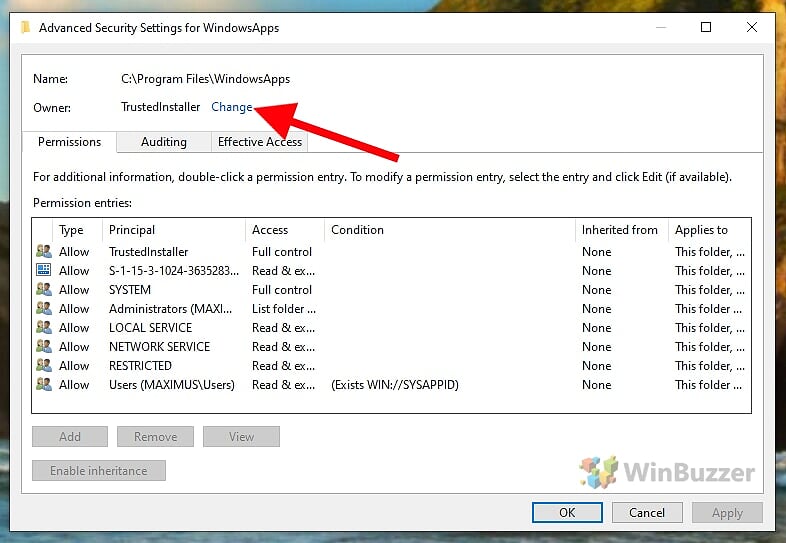
Task: Select the NETWORK SERVICE principal entry
Action: 159,347
